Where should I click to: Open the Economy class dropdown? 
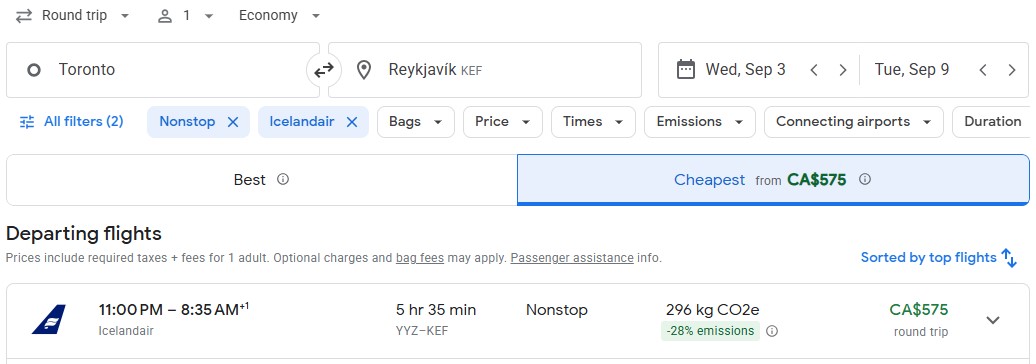pos(279,16)
